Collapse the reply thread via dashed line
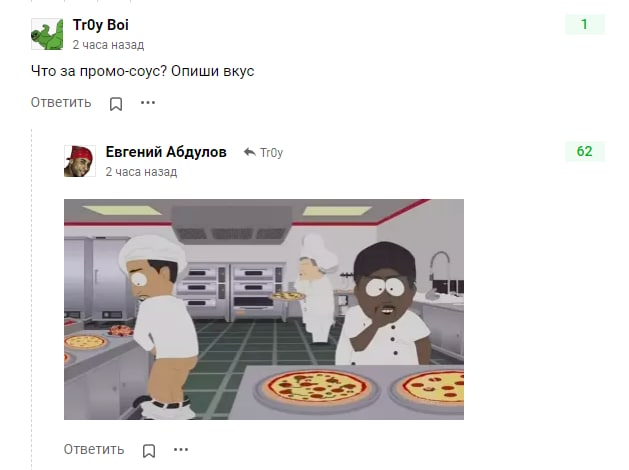The image size is (629, 470). 32,299
